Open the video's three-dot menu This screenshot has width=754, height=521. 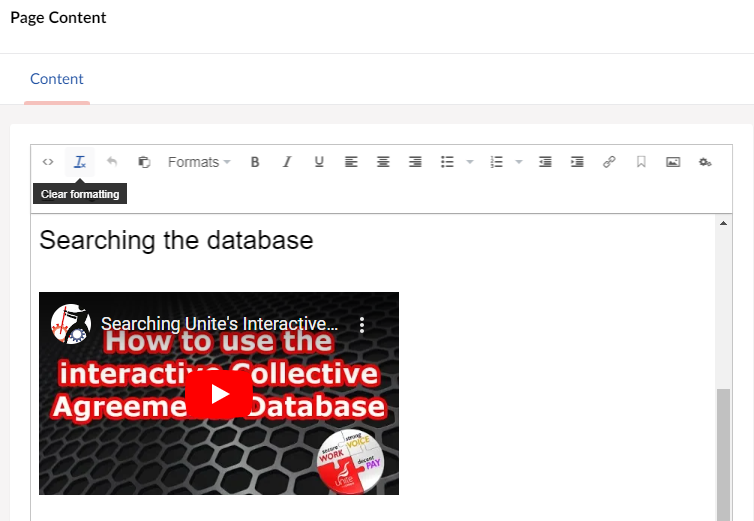point(362,325)
